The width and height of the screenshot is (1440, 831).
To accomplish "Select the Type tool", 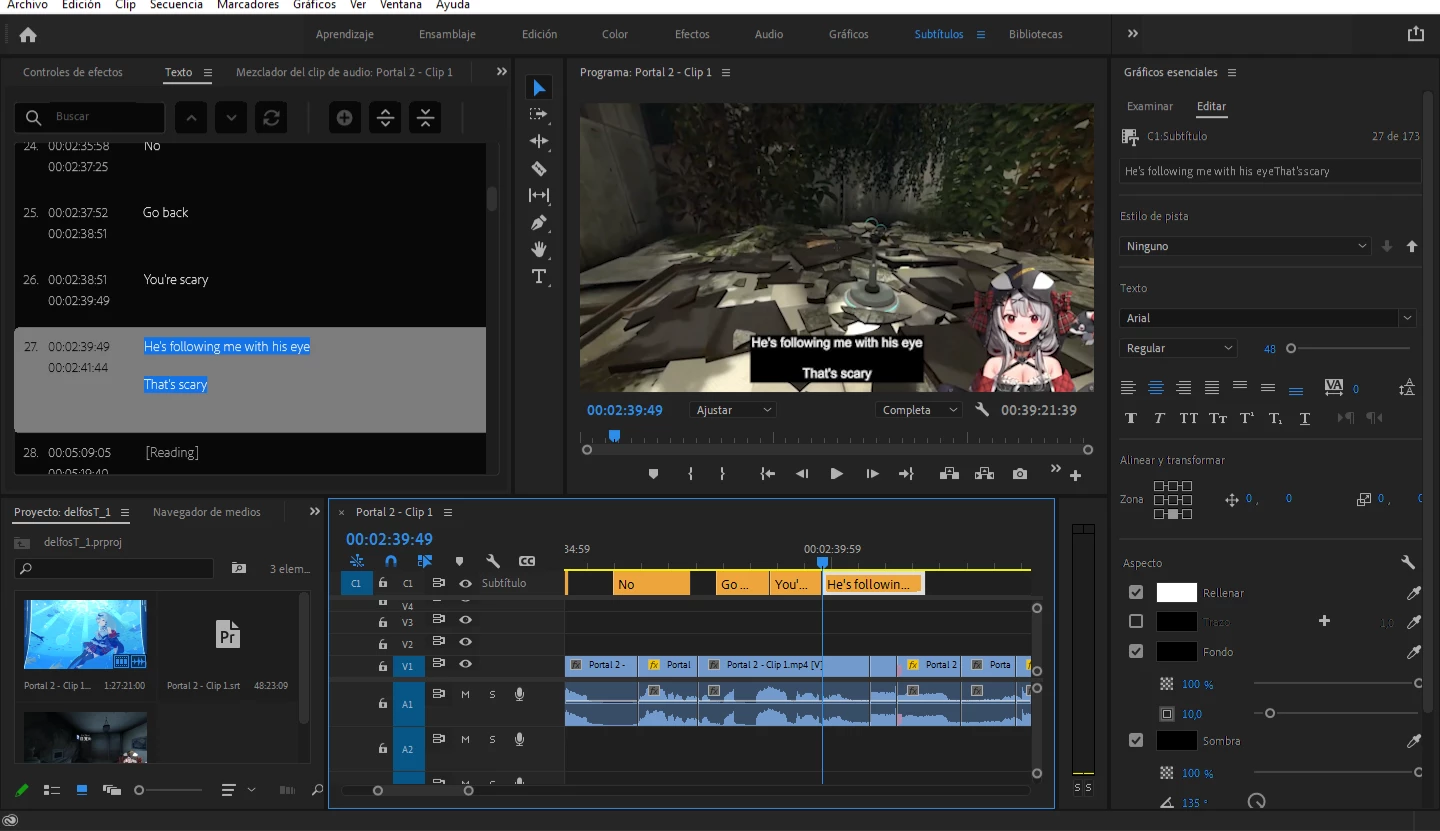I will [x=539, y=277].
